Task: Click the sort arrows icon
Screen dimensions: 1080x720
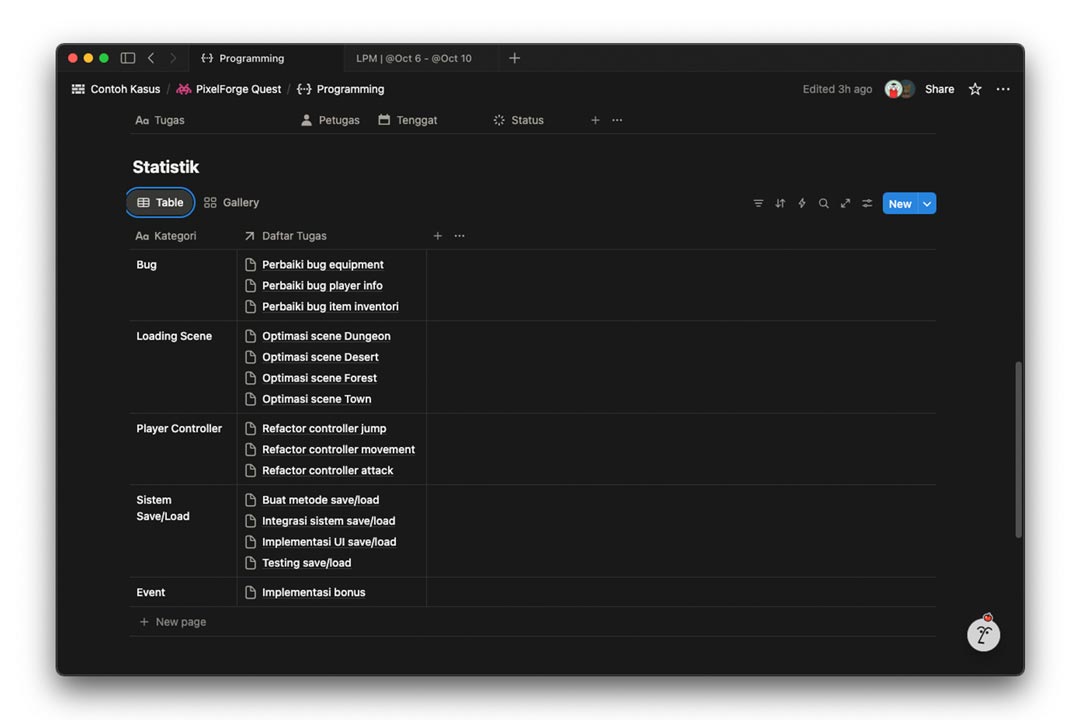Action: [780, 203]
